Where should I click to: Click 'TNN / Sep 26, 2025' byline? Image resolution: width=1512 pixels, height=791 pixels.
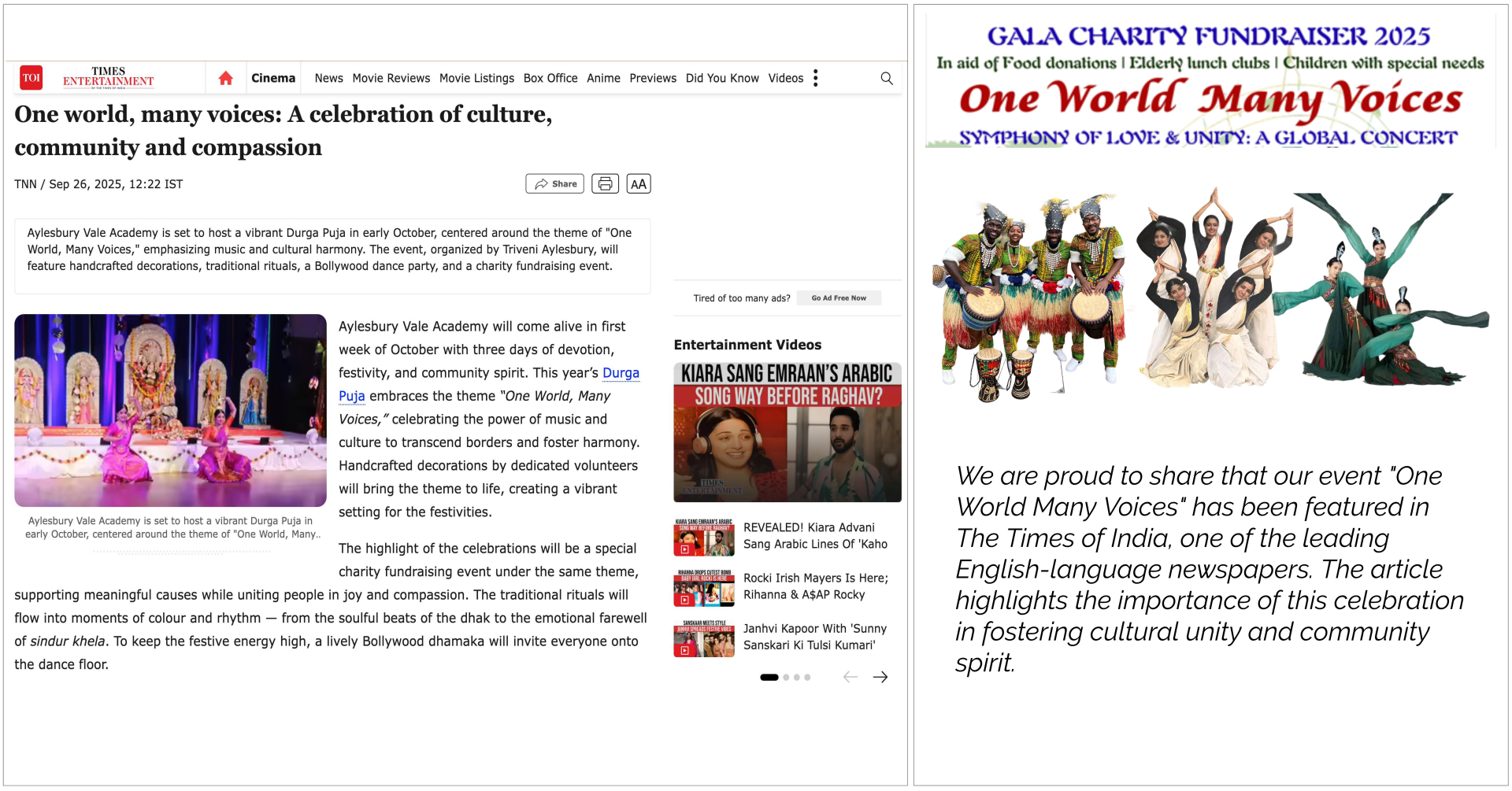click(x=98, y=184)
